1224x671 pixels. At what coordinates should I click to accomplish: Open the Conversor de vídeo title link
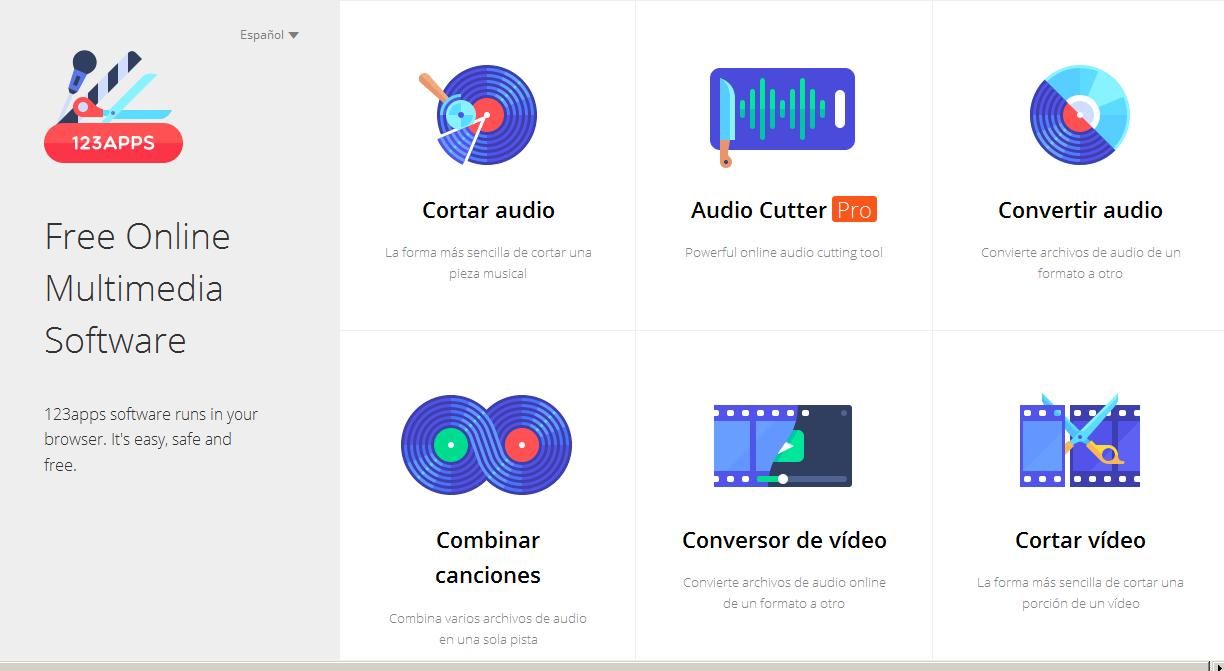784,540
